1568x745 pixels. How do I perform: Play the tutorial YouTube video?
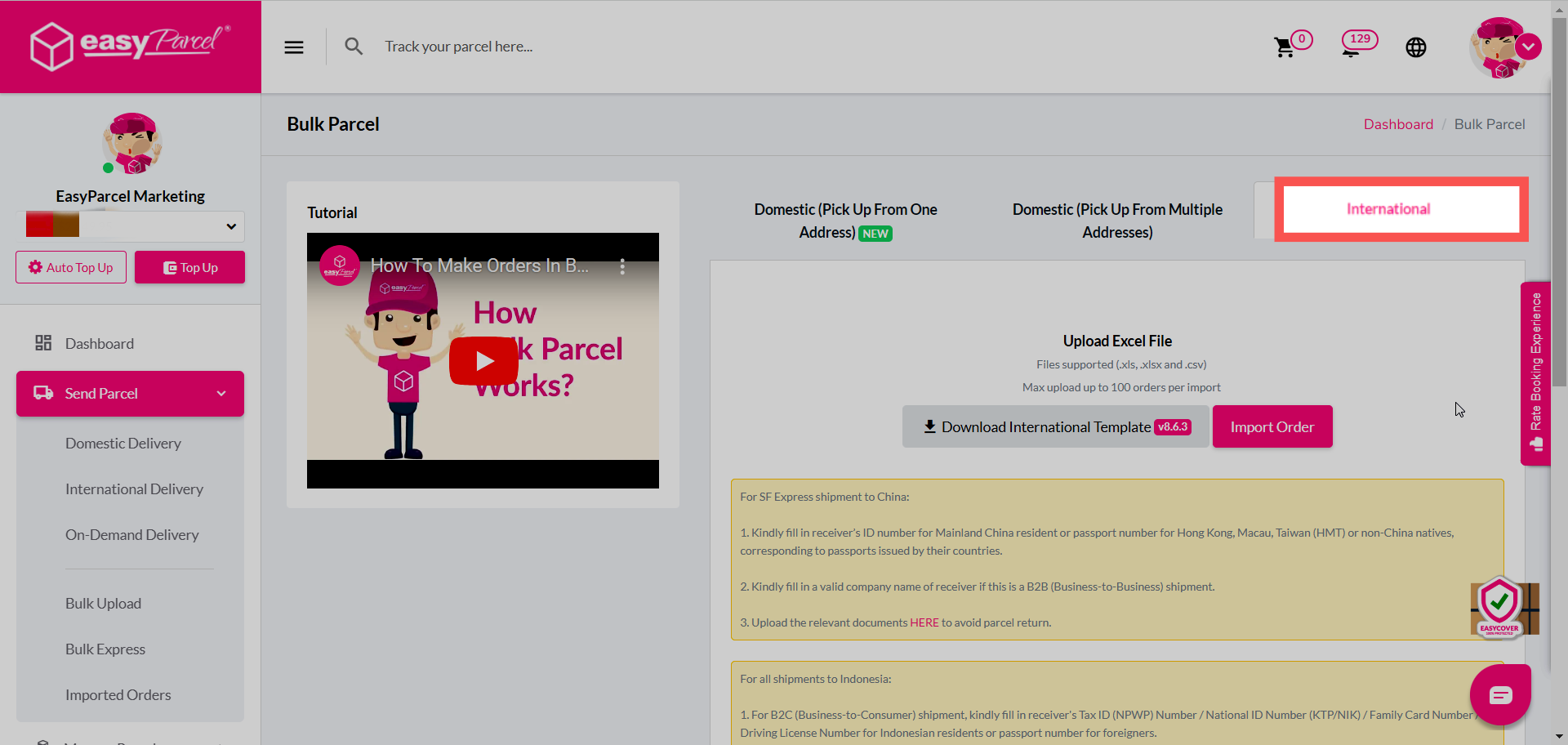[483, 361]
